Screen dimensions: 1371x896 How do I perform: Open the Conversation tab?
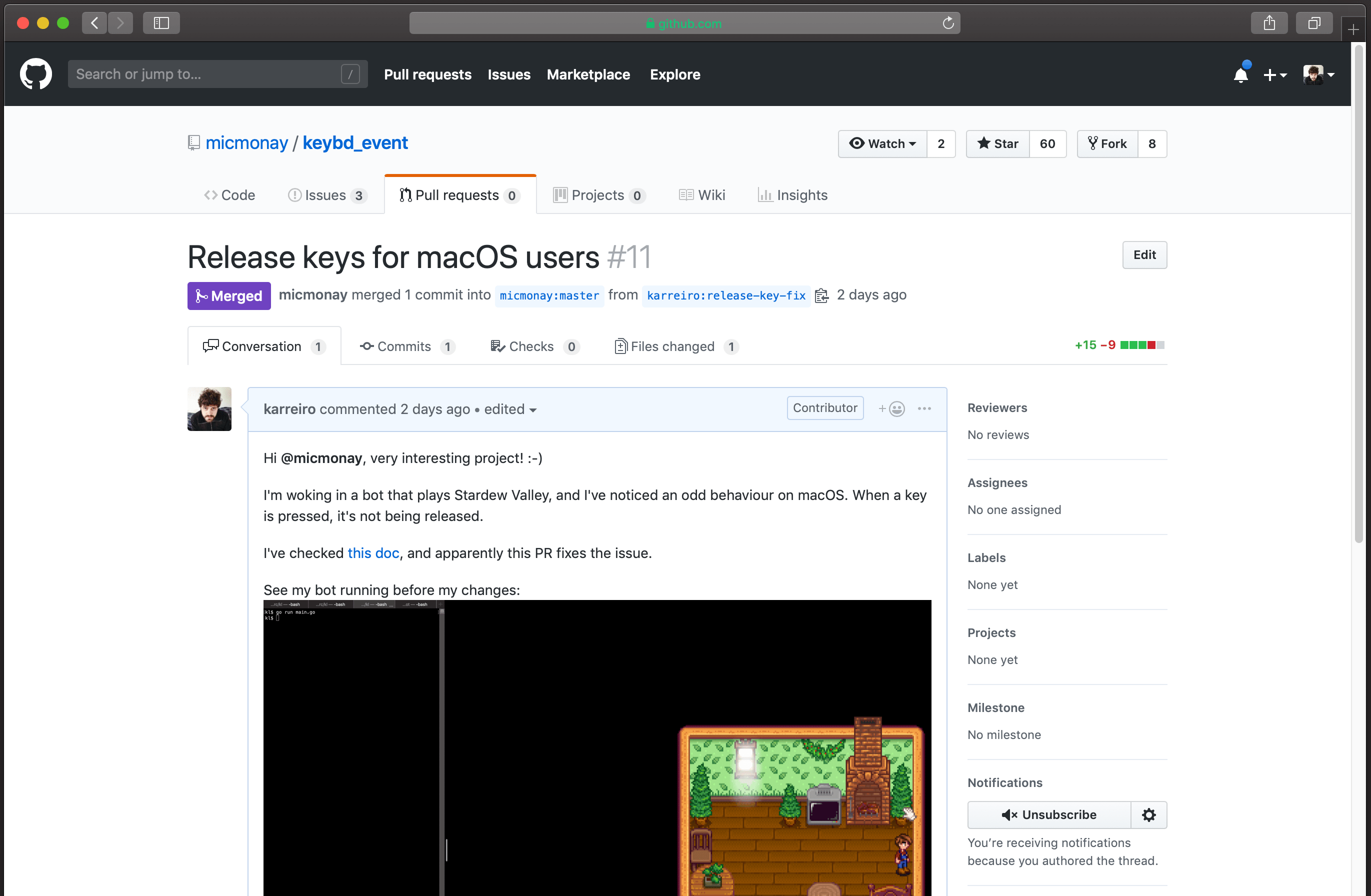pyautogui.click(x=264, y=345)
